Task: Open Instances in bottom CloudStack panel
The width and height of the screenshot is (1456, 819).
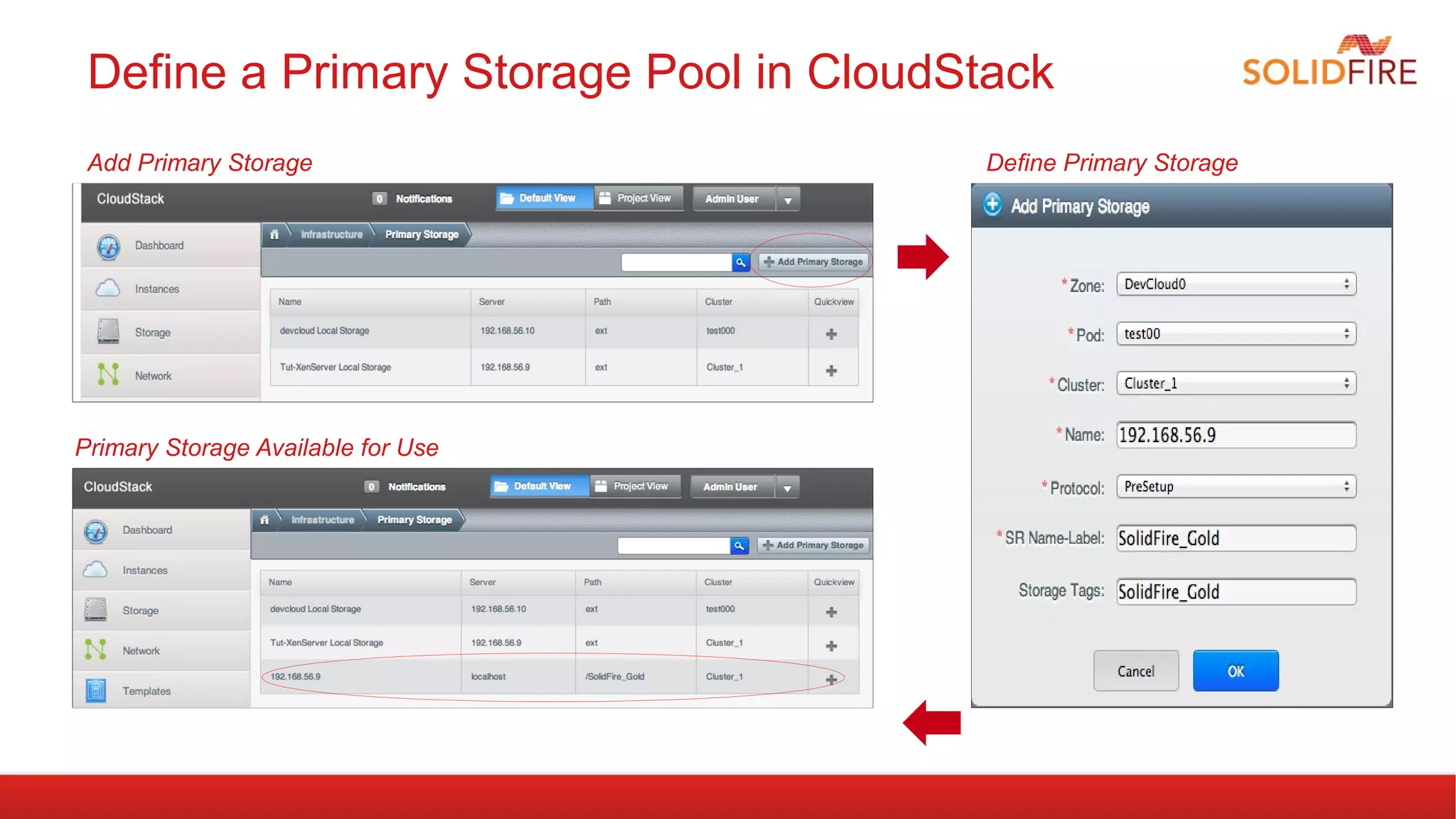Action: (161, 570)
